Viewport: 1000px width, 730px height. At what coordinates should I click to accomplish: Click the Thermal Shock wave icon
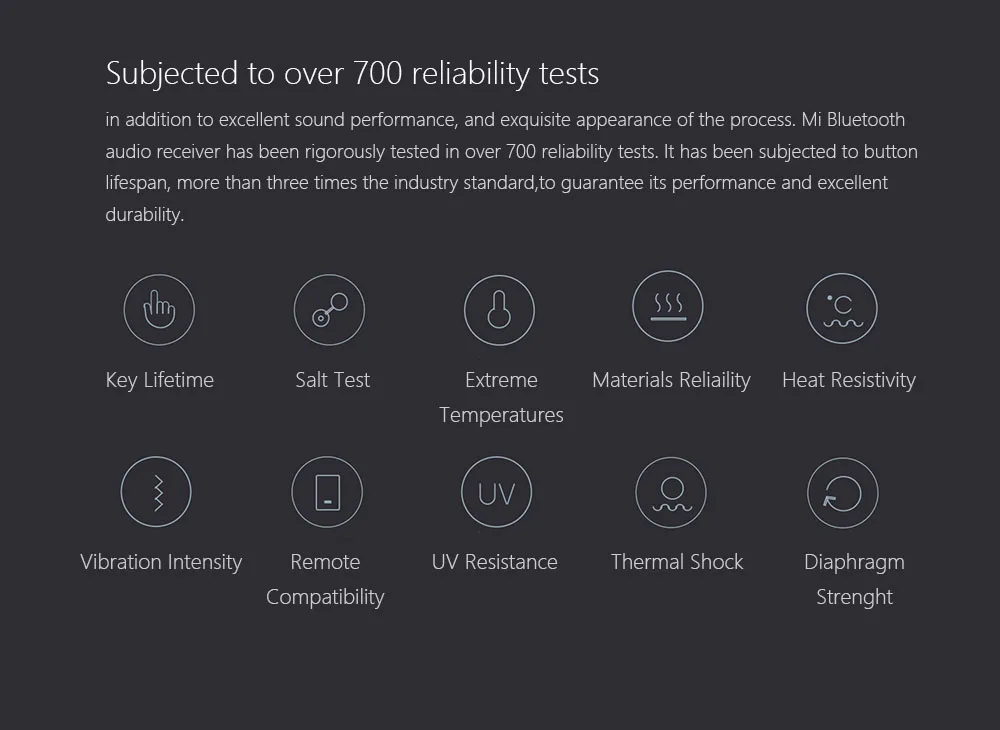coord(671,492)
